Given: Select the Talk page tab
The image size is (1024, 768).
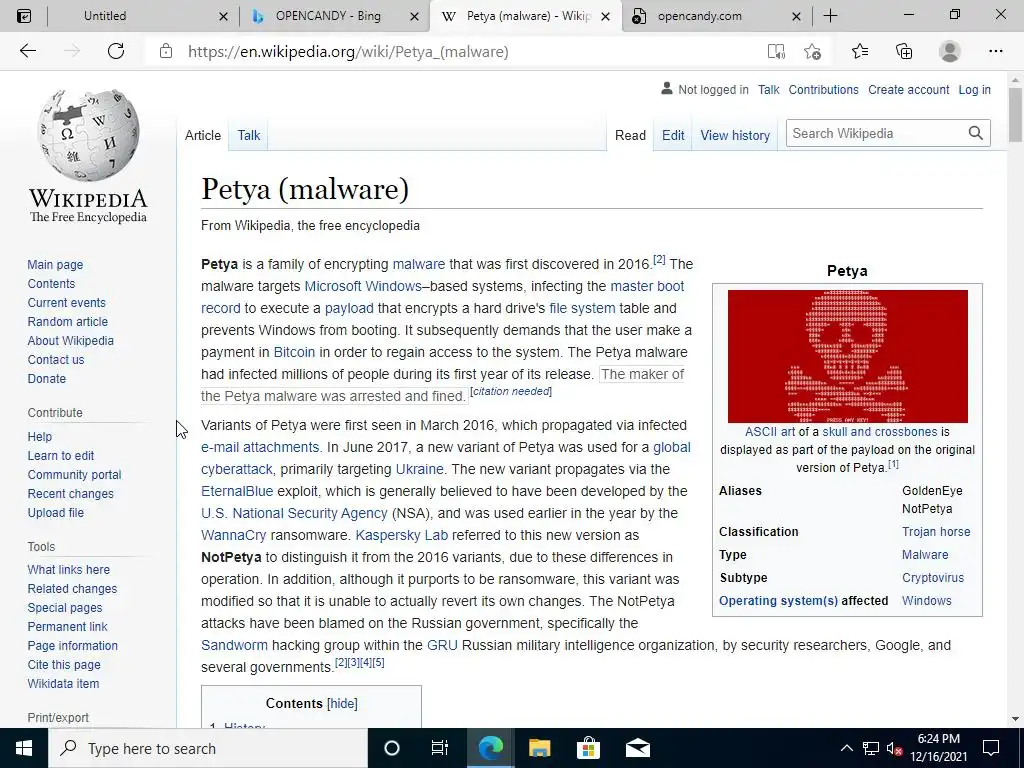Looking at the screenshot, I should tap(248, 135).
